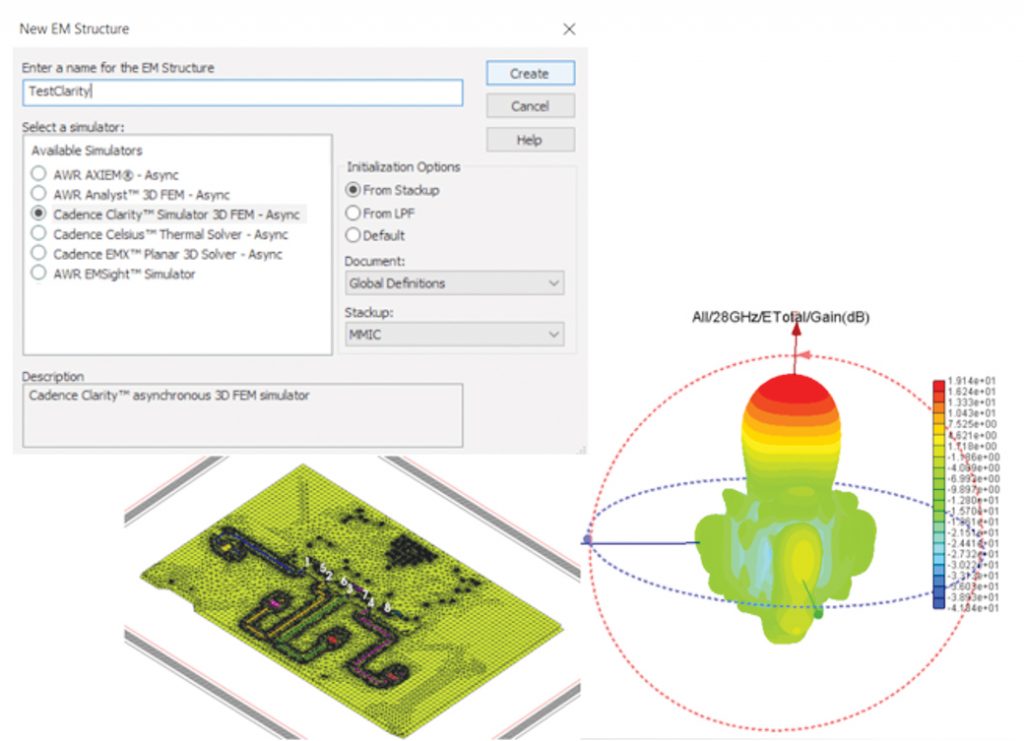Click the Create button

[x=529, y=73]
